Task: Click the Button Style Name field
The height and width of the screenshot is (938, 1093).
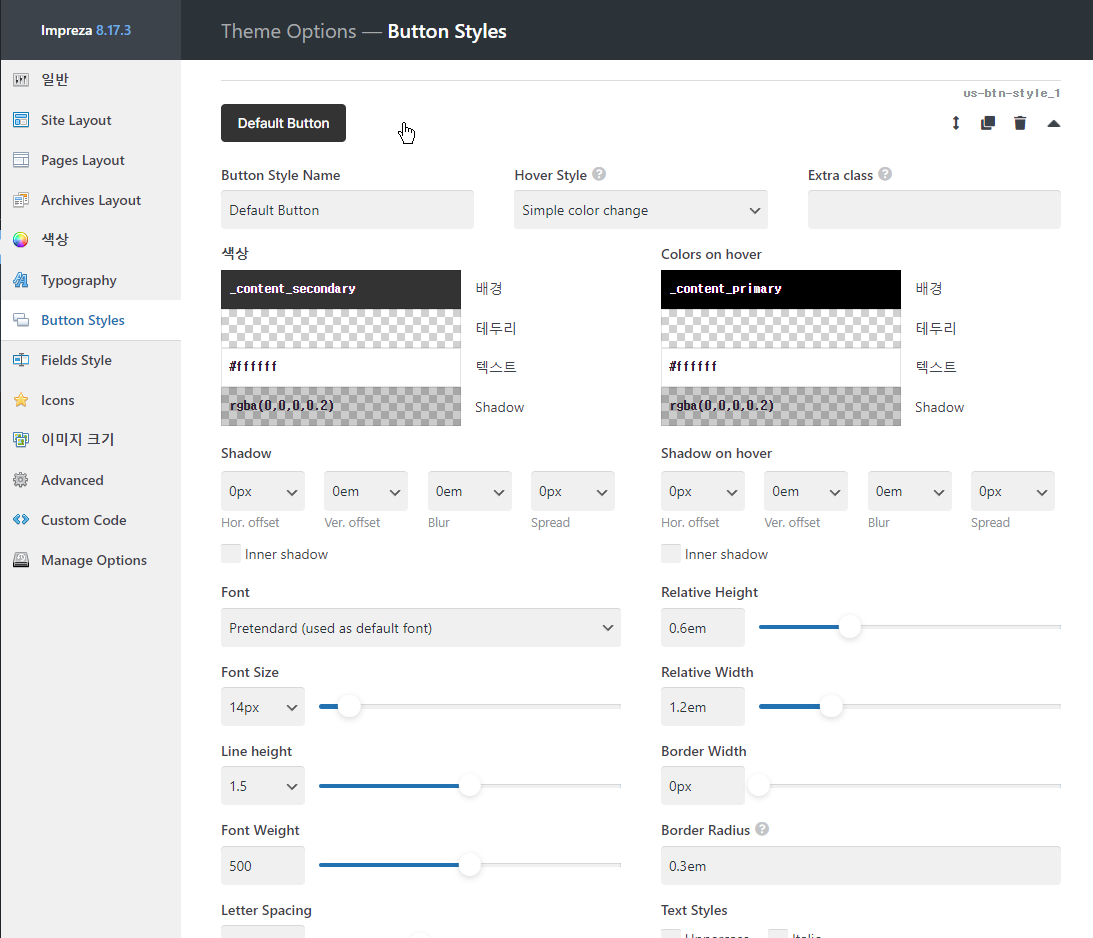Action: click(347, 210)
